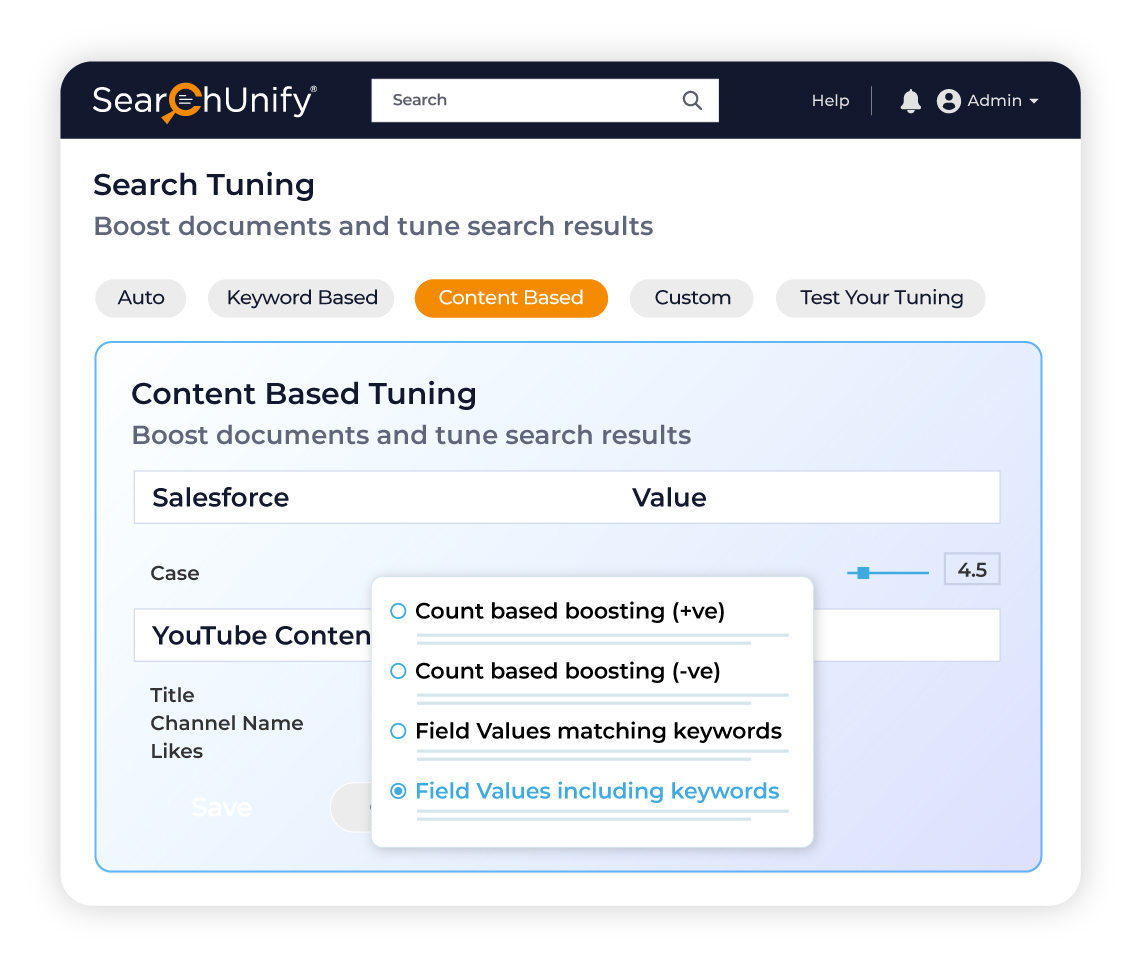The image size is (1140, 964).
Task: Switch to the Keyword Based tab
Action: (x=302, y=298)
